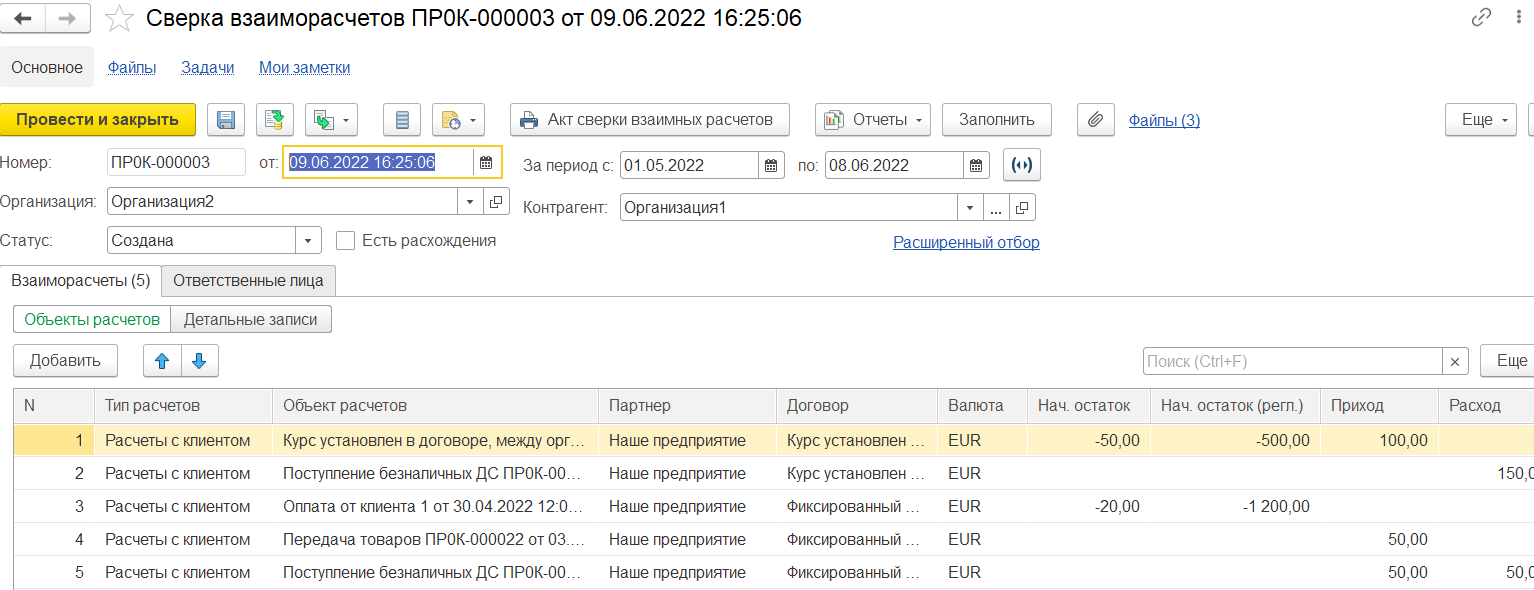The height and width of the screenshot is (590, 1534).
Task: Open the 'Отчеты' dropdown menu
Action: pos(873,120)
